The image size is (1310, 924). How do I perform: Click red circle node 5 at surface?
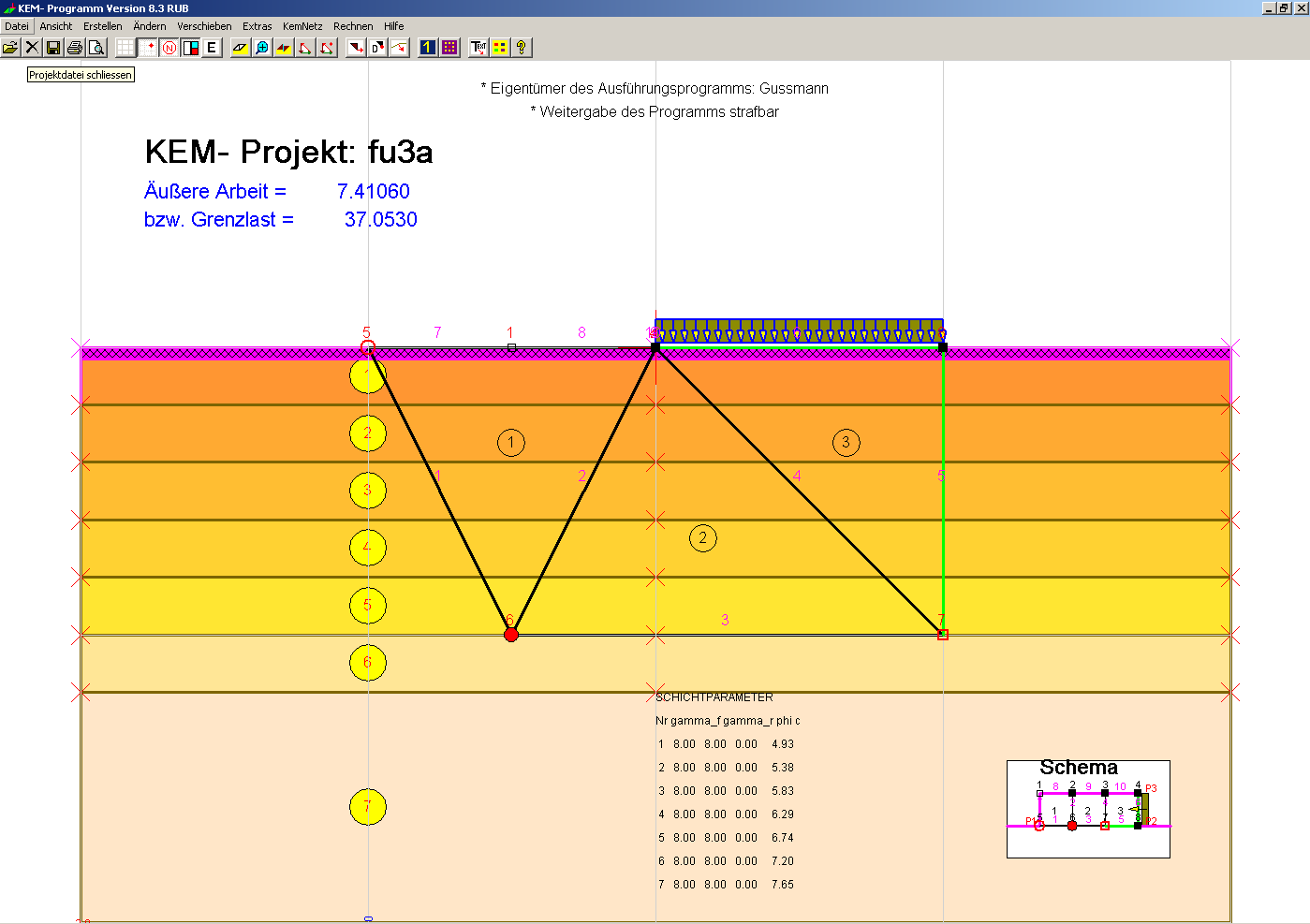pos(368,347)
